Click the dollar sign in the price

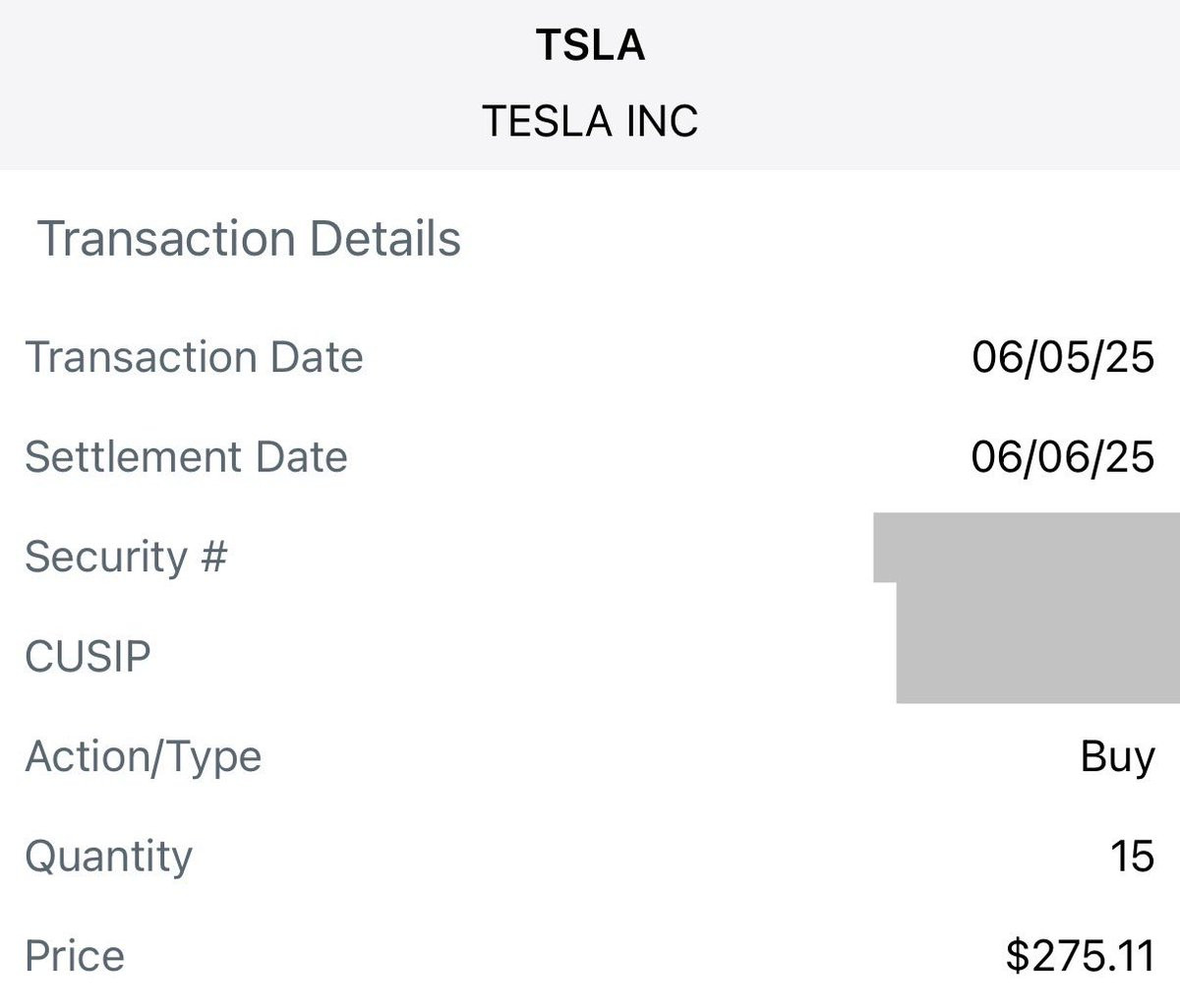pos(1017,956)
